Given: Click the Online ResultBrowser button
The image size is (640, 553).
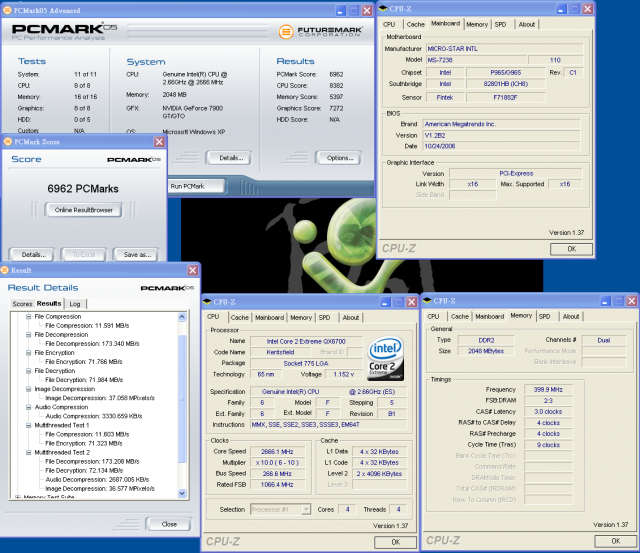Looking at the screenshot, I should [84, 210].
